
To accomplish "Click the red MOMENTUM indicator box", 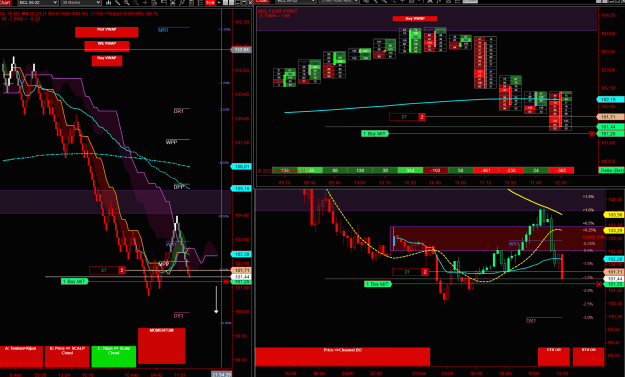I will click(x=161, y=346).
